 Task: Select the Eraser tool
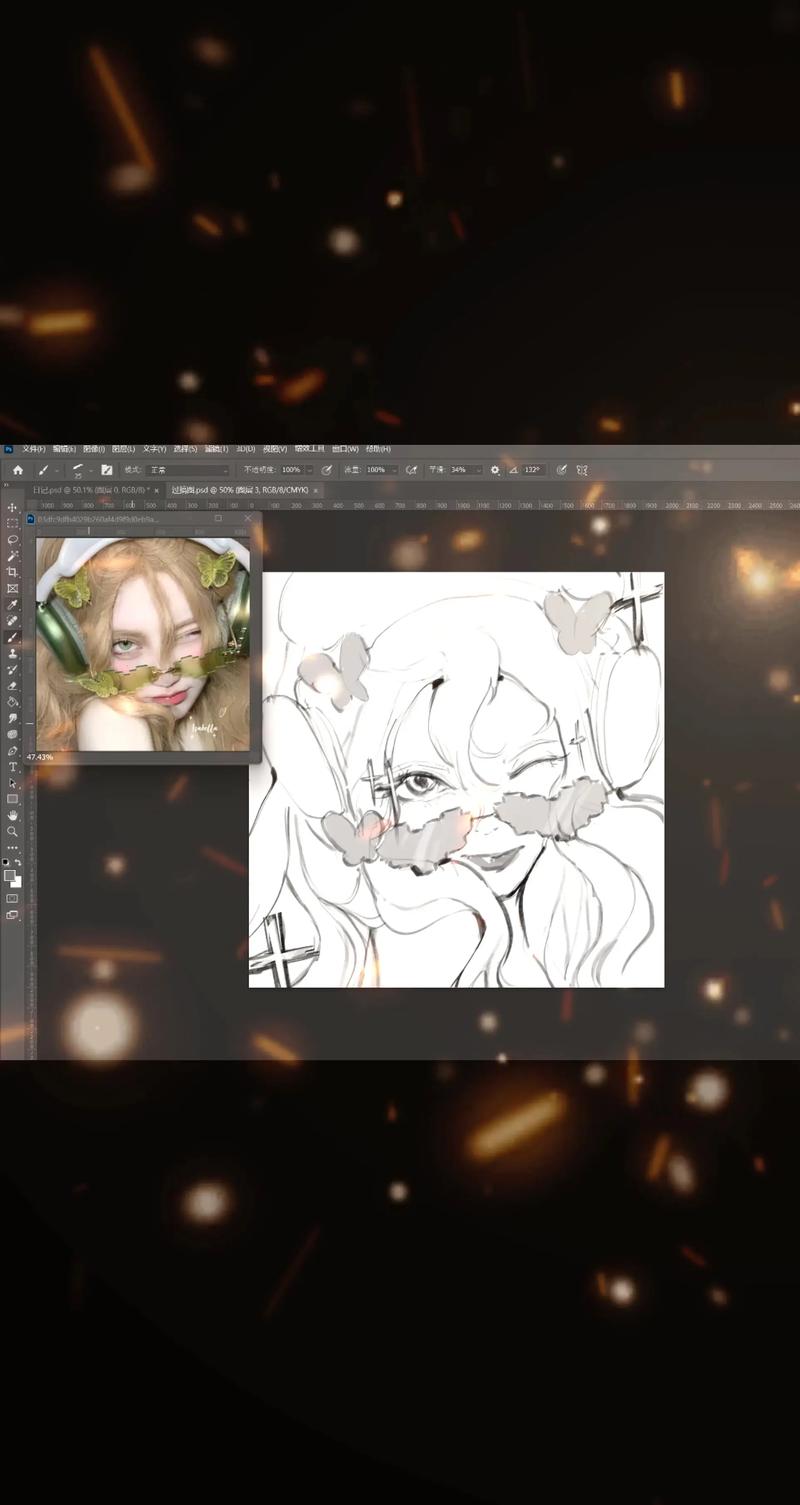tap(12, 686)
